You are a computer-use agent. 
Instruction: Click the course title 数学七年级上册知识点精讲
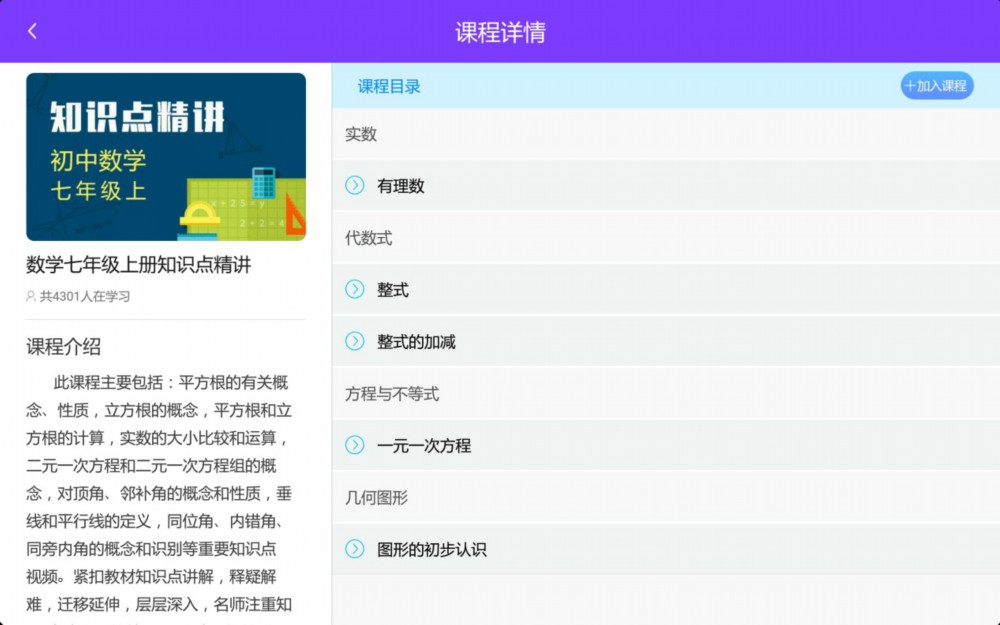(139, 265)
